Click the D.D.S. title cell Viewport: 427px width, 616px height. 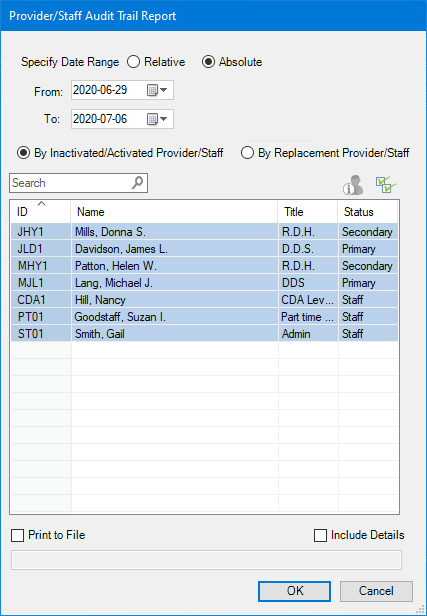(x=308, y=249)
